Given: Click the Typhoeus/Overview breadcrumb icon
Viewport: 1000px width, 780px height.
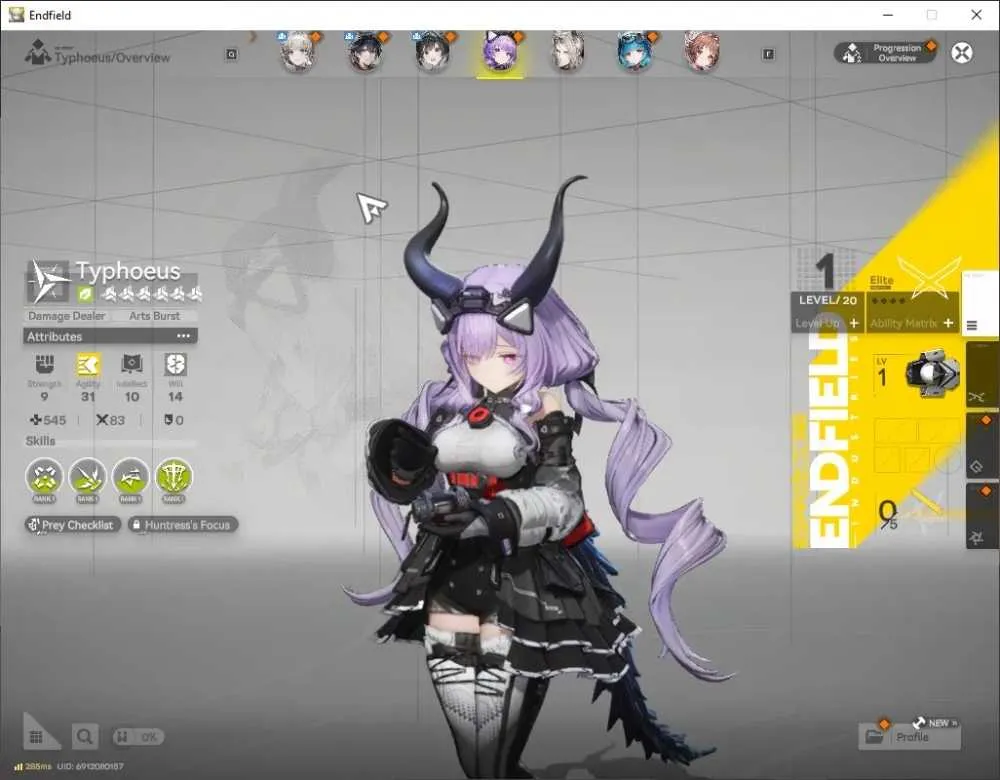Looking at the screenshot, I should [x=38, y=52].
